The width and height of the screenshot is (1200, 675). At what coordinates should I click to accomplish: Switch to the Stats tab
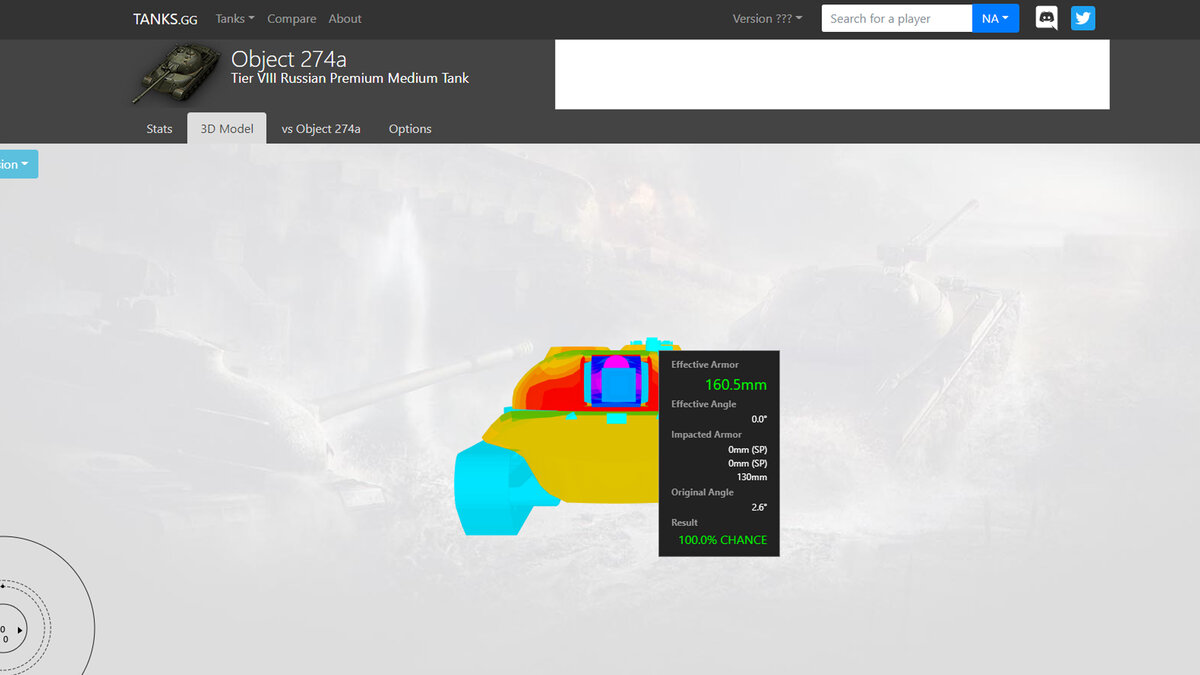coord(160,129)
